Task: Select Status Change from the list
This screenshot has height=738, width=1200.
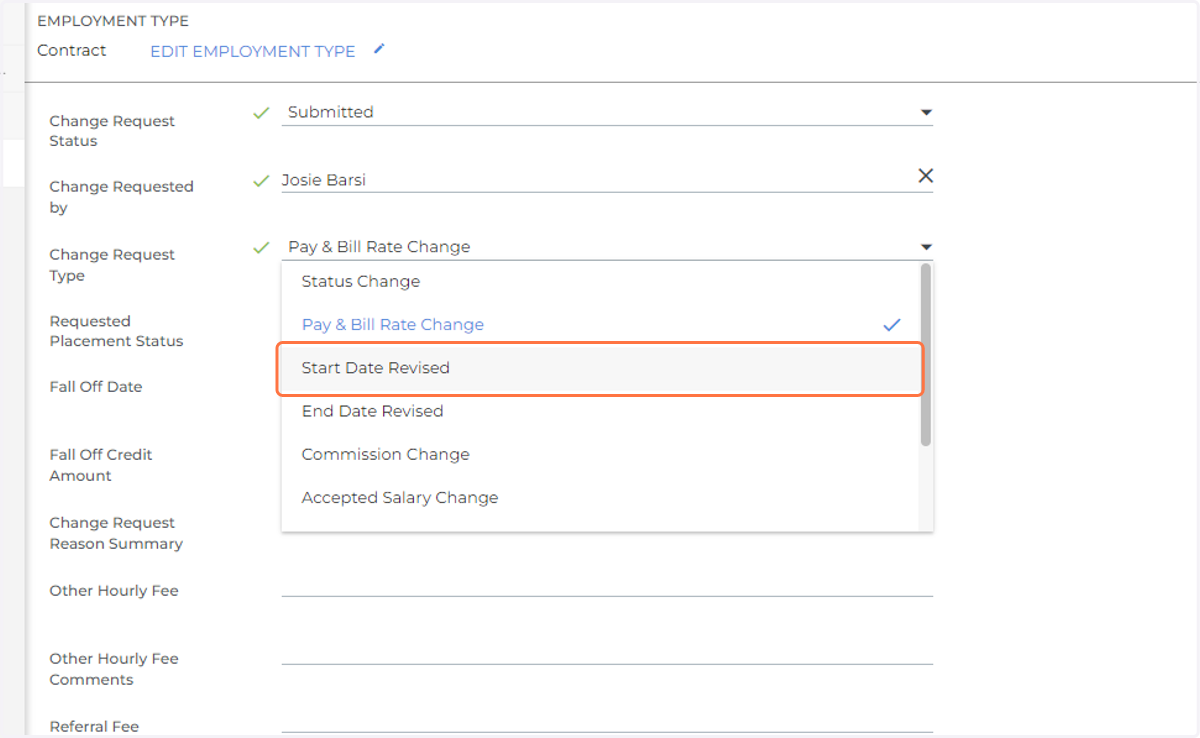Action: [x=599, y=282]
